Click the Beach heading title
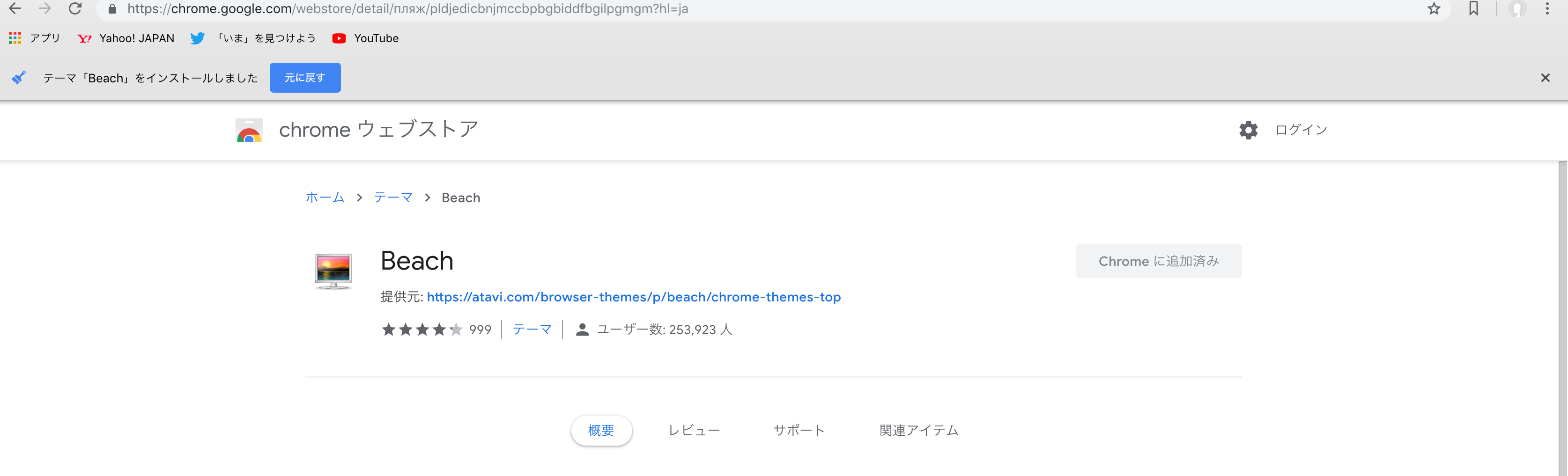Image resolution: width=1568 pixels, height=476 pixels. (x=417, y=261)
